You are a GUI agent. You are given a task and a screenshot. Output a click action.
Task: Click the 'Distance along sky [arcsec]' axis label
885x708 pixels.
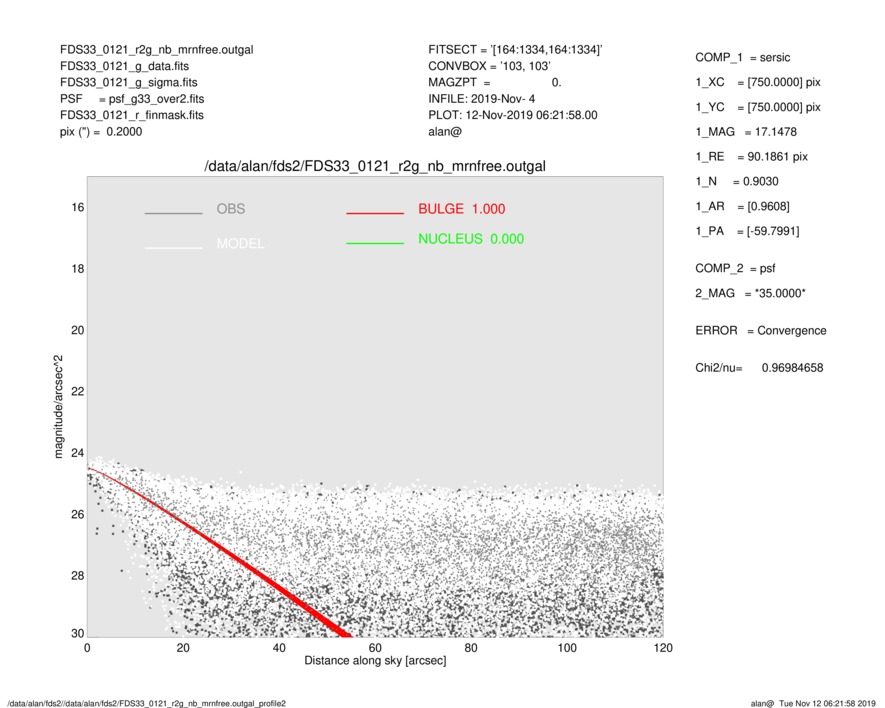coord(375,662)
